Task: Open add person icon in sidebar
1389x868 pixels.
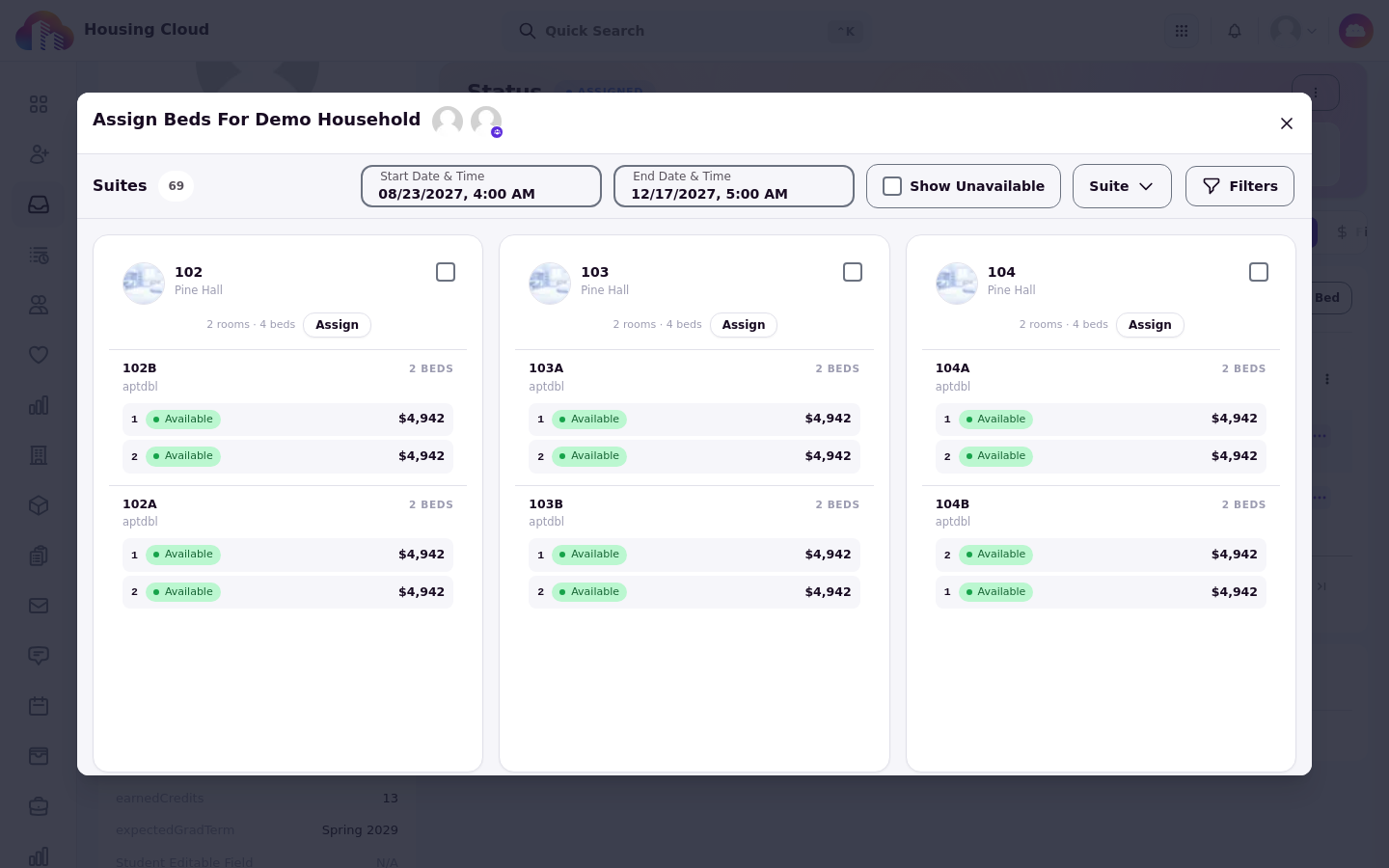Action: click(x=39, y=154)
